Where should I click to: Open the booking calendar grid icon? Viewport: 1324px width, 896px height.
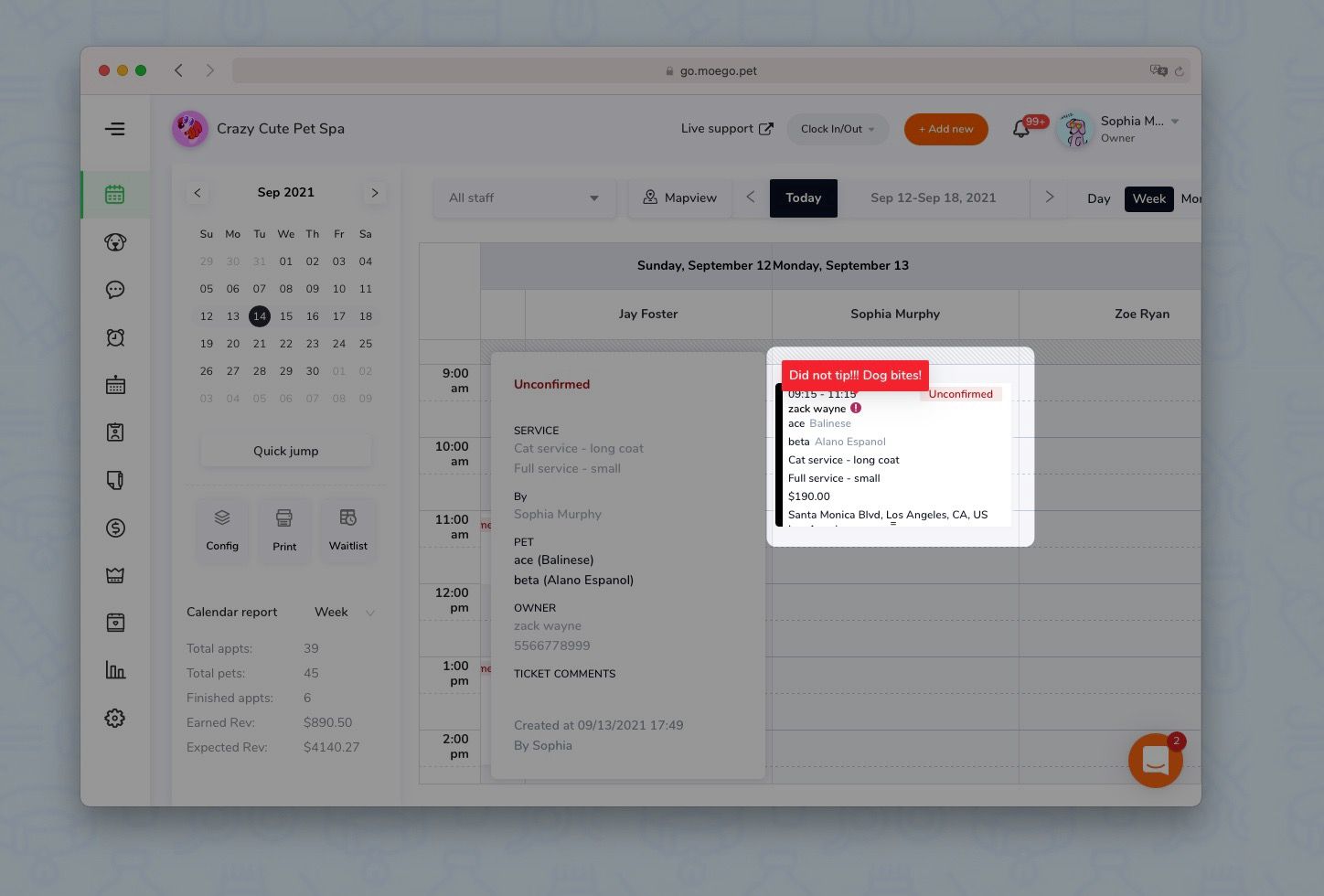point(115,385)
